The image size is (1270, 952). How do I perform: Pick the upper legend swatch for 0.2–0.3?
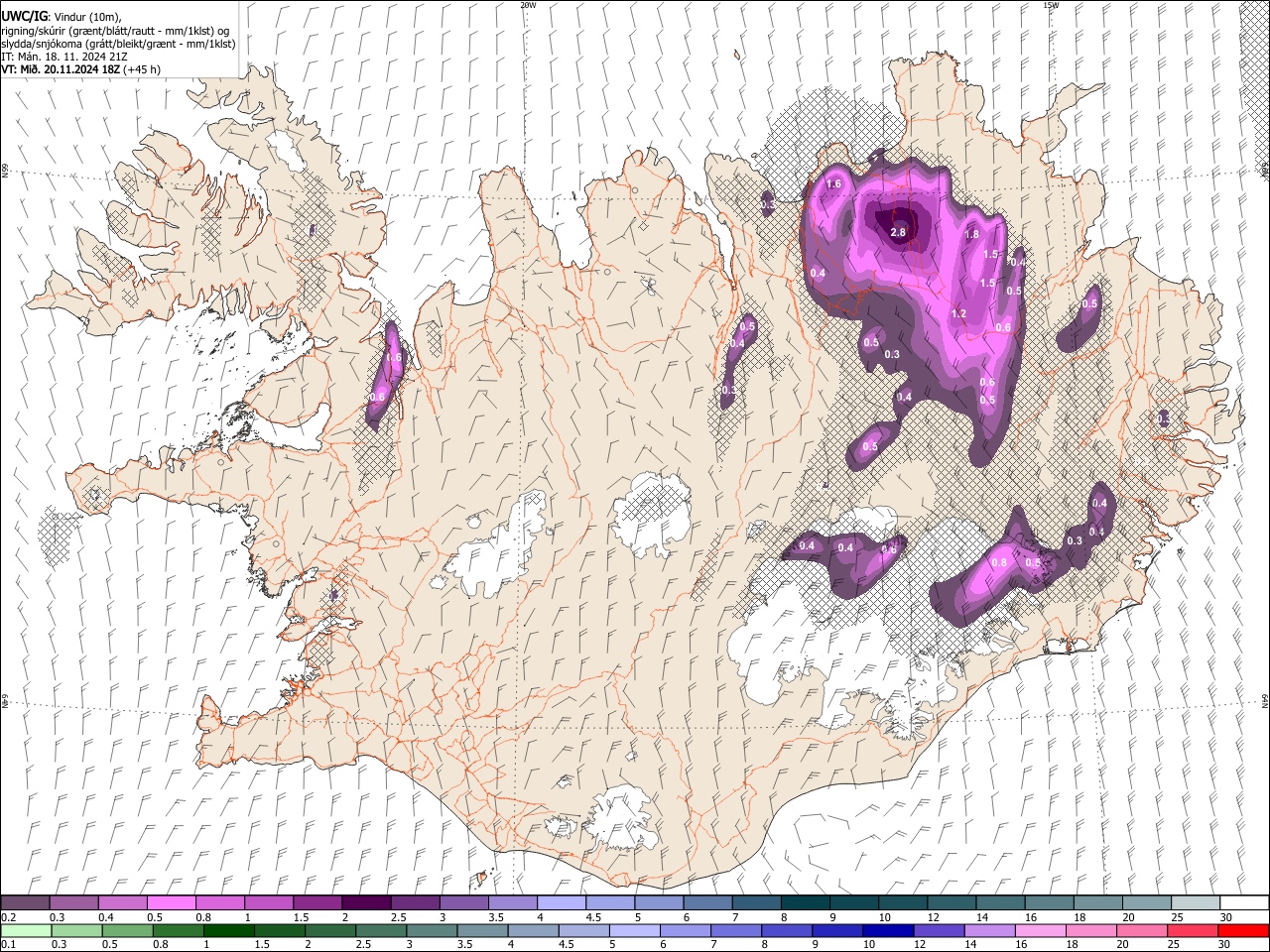click(x=25, y=902)
